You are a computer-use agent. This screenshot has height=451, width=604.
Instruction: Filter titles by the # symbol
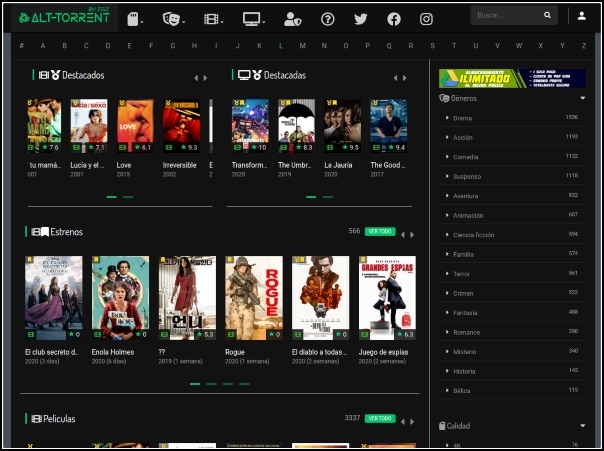pos(21,45)
